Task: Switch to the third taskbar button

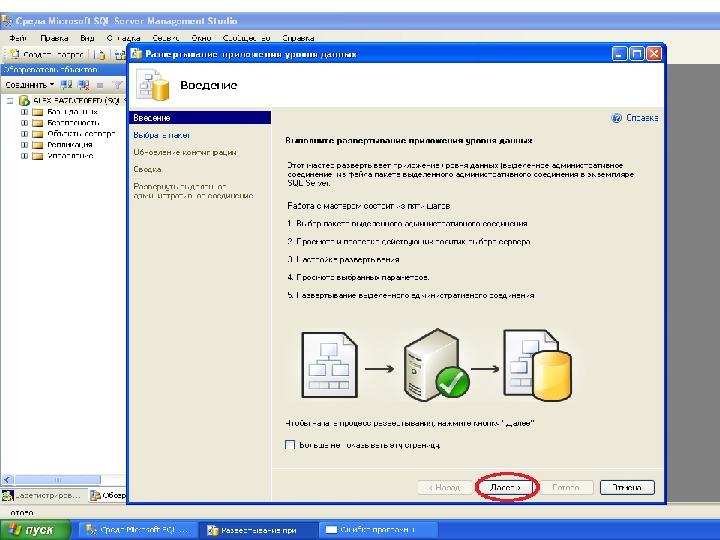Action: pos(377,530)
